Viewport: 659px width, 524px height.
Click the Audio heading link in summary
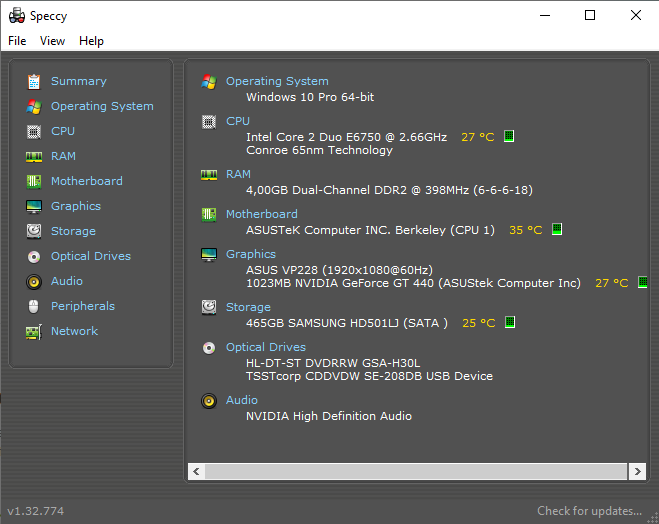[x=242, y=400]
